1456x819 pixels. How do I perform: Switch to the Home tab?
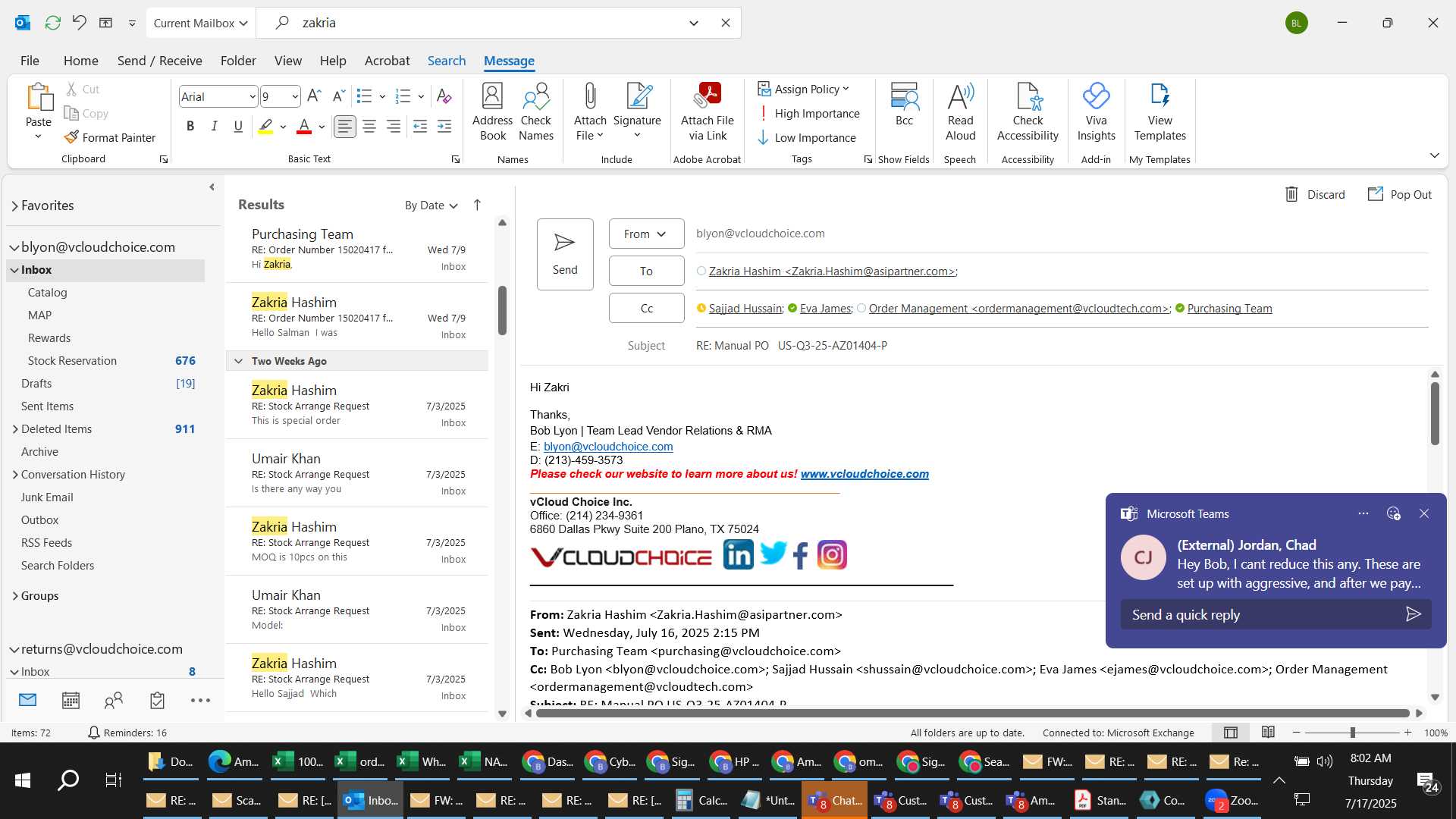coord(80,61)
